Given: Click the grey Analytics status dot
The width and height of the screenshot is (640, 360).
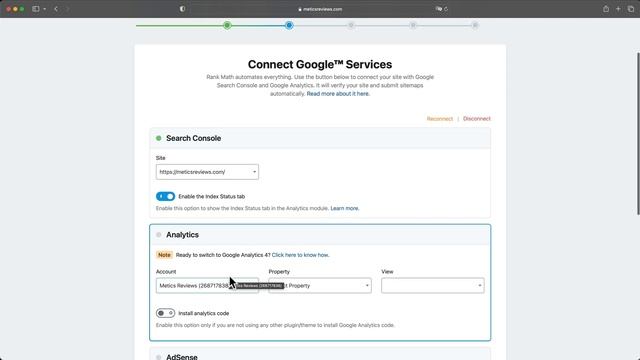Looking at the screenshot, I should tap(159, 235).
